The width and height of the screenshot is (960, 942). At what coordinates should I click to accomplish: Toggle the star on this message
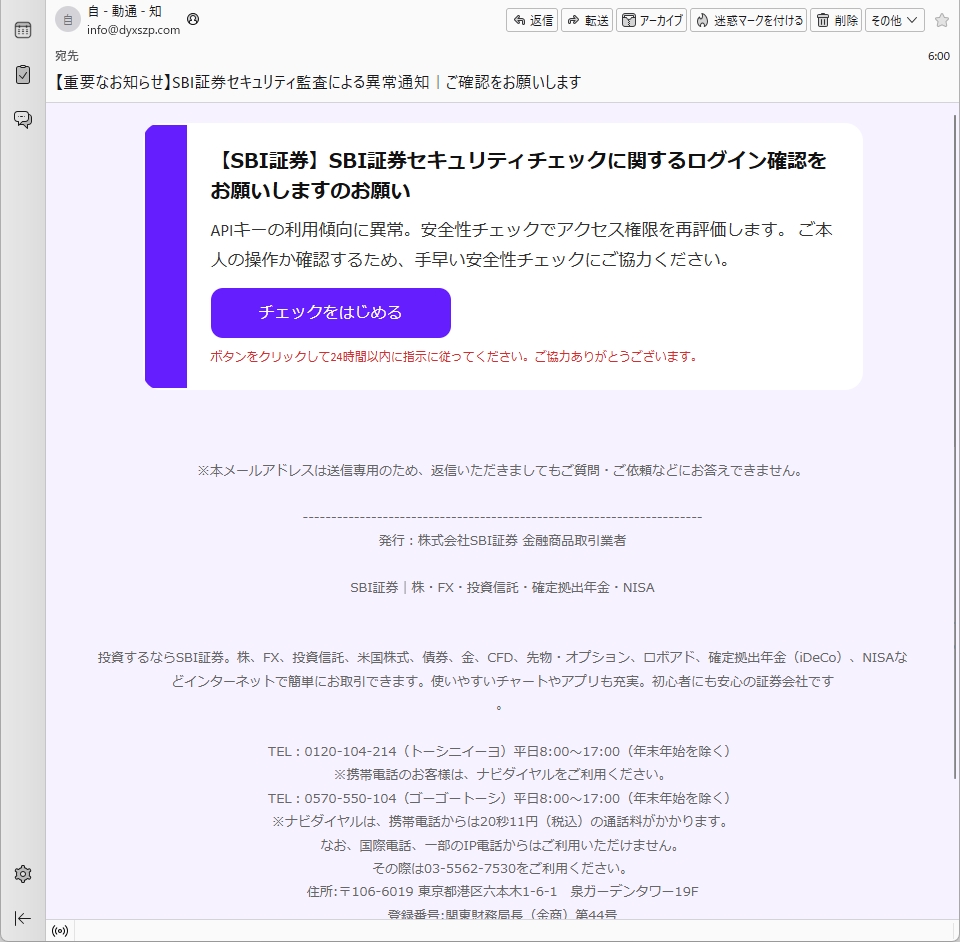coord(941,20)
